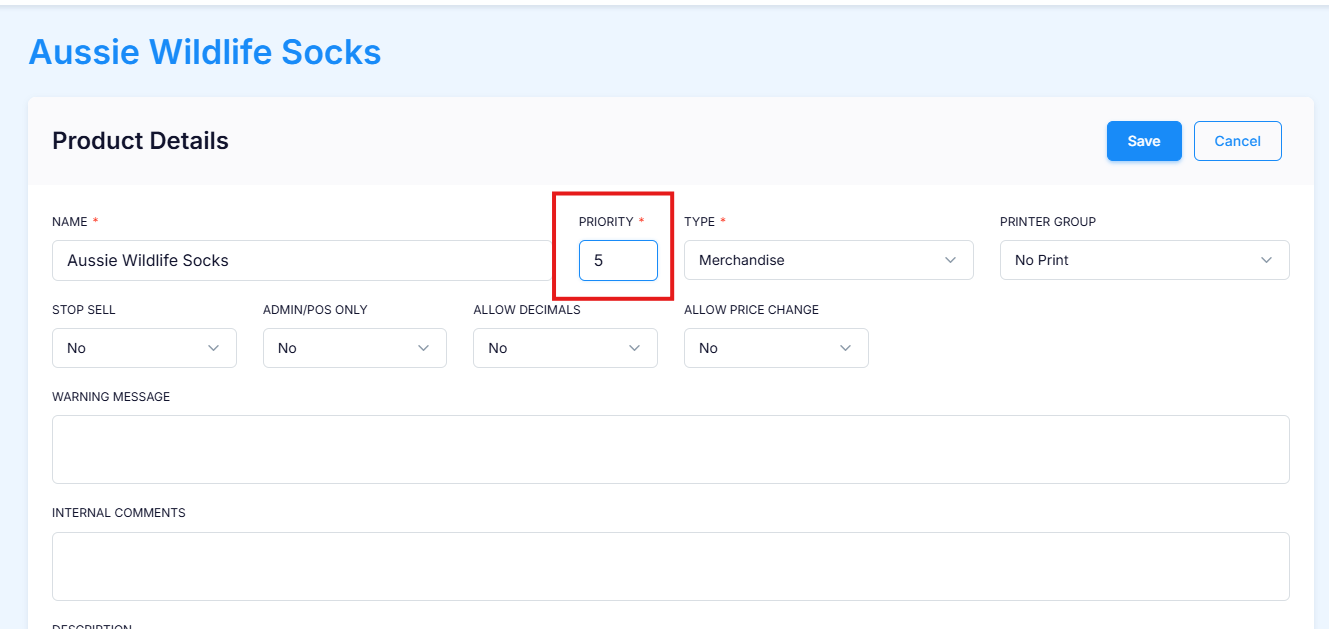Click the Allow Decimals chevron icon
The width and height of the screenshot is (1329, 629).
pos(634,348)
